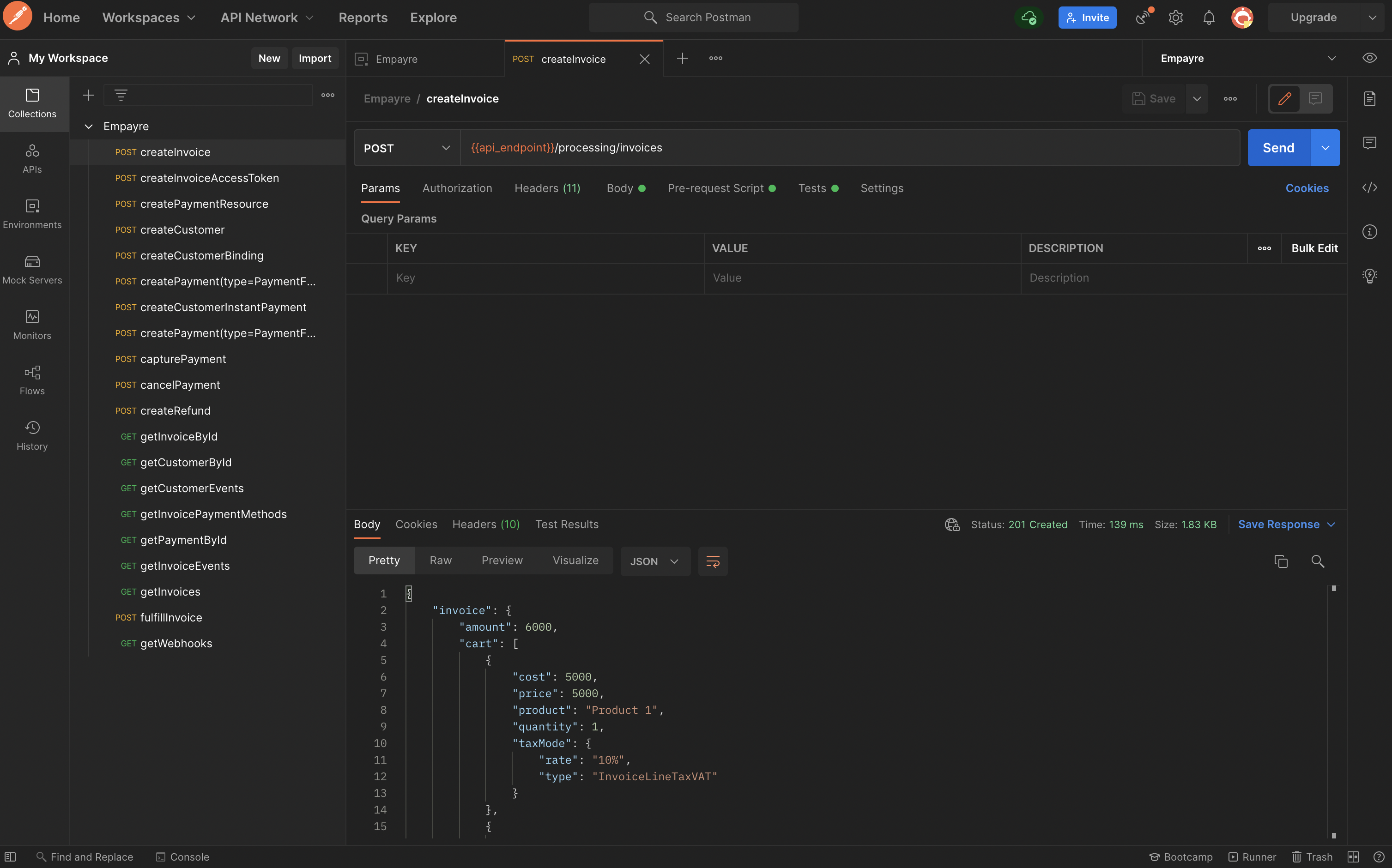Screen dimensions: 1392x868
Task: Switch to comment mode icon
Action: pyautogui.click(x=1315, y=99)
